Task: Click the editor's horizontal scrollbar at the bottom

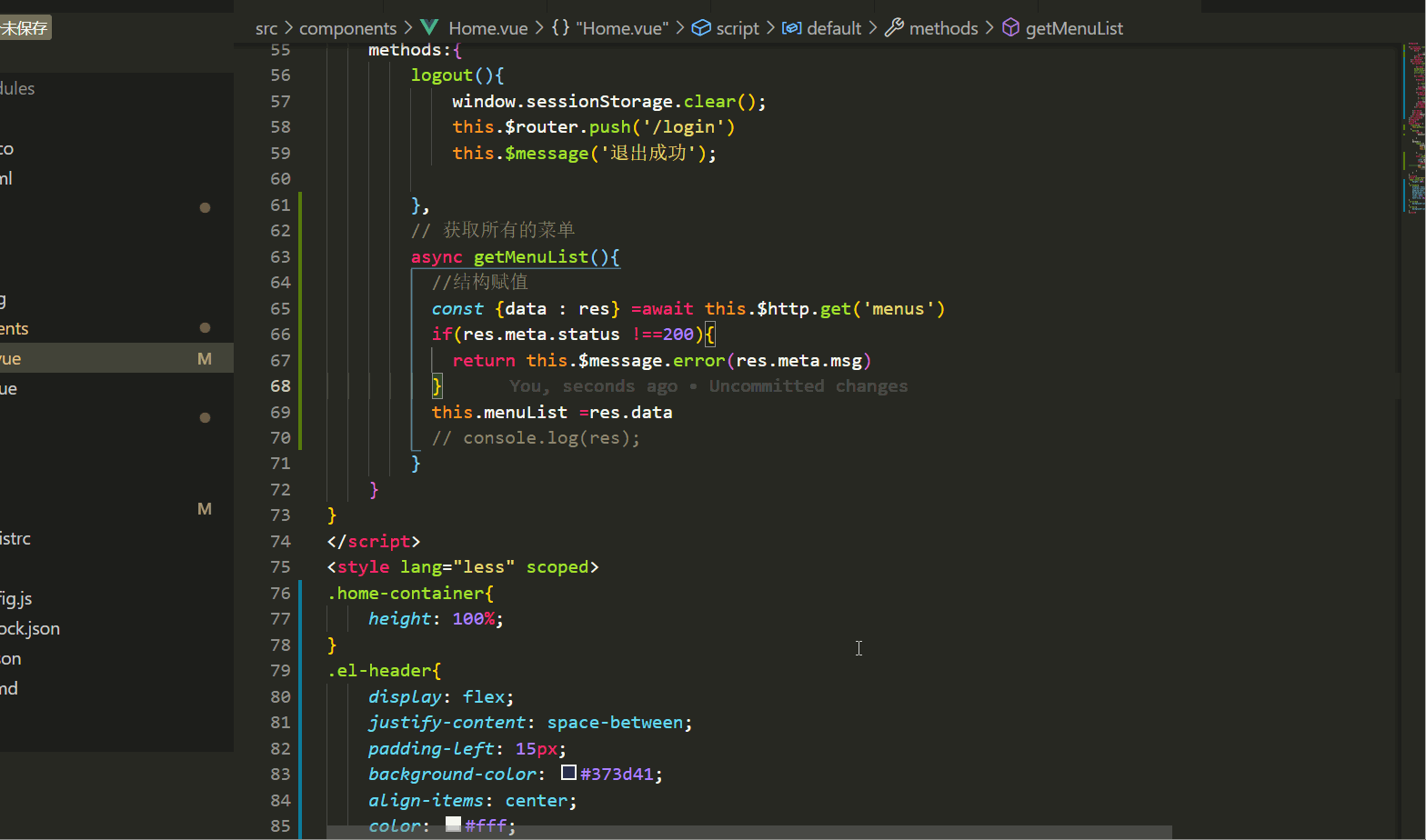Action: [748, 832]
